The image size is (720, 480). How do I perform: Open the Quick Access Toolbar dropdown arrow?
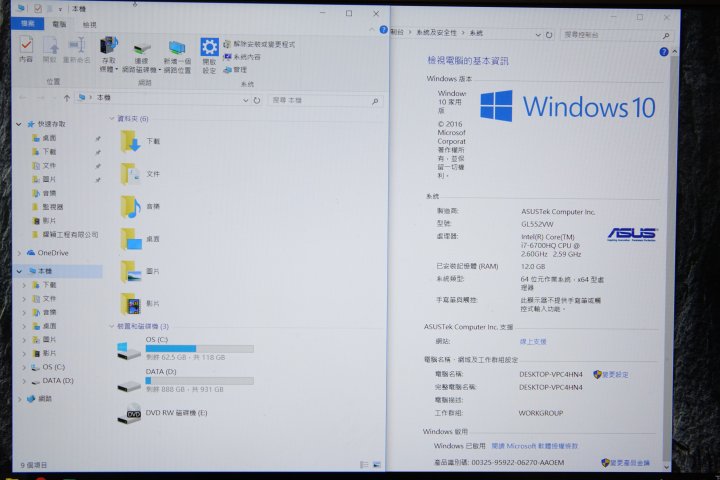pyautogui.click(x=60, y=9)
